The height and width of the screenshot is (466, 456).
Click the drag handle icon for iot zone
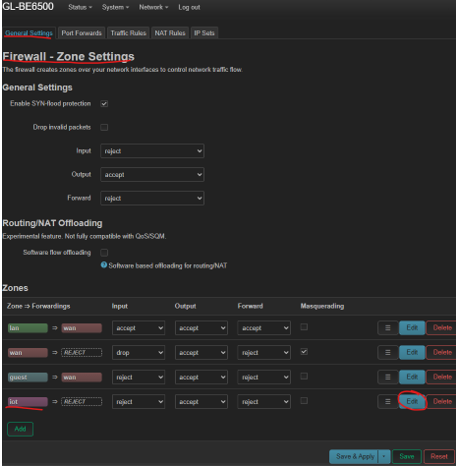point(388,402)
